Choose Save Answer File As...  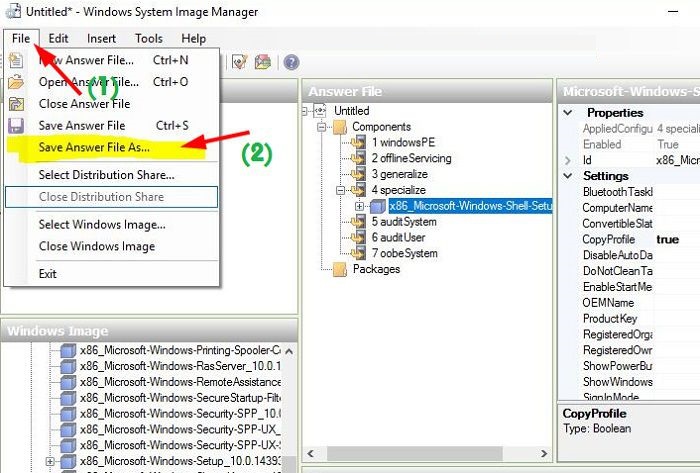112,147
